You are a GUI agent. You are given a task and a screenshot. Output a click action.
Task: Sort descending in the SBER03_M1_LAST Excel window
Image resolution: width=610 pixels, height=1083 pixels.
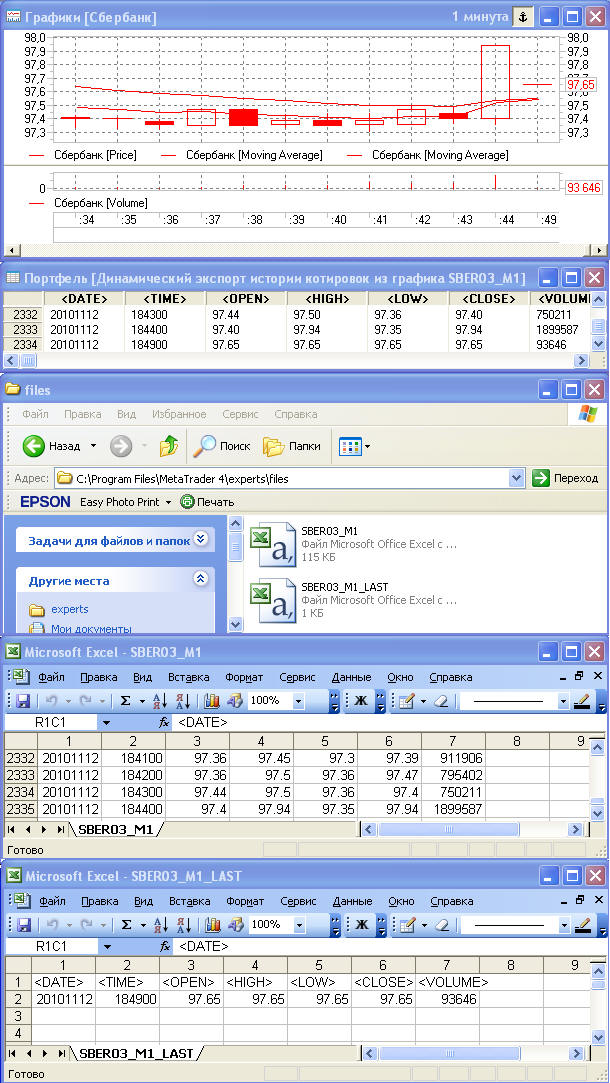pos(182,926)
